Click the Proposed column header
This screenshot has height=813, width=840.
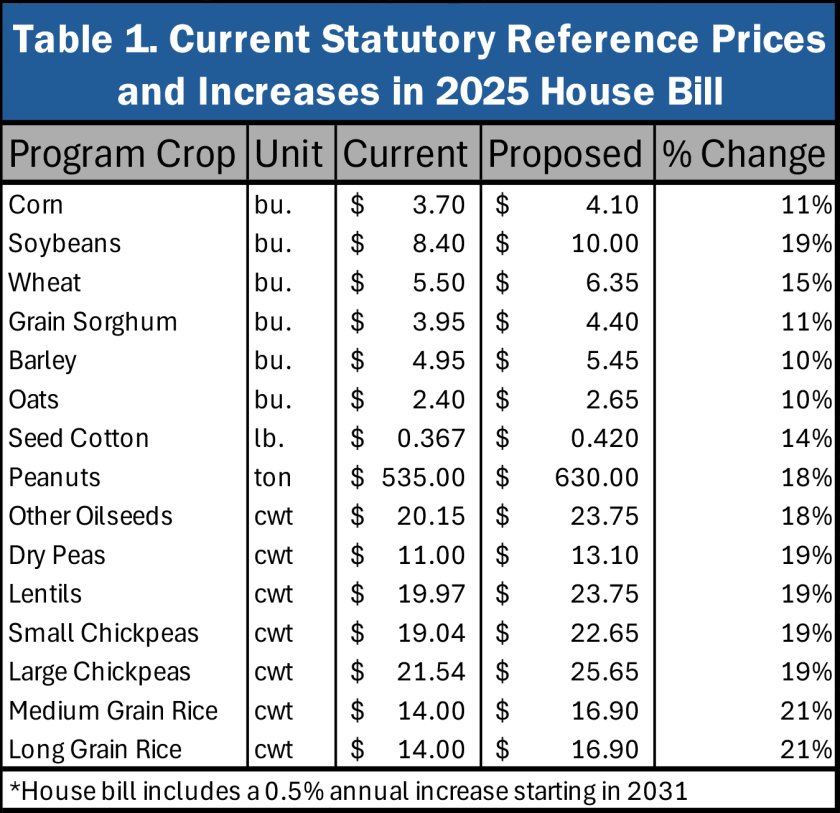(565, 154)
